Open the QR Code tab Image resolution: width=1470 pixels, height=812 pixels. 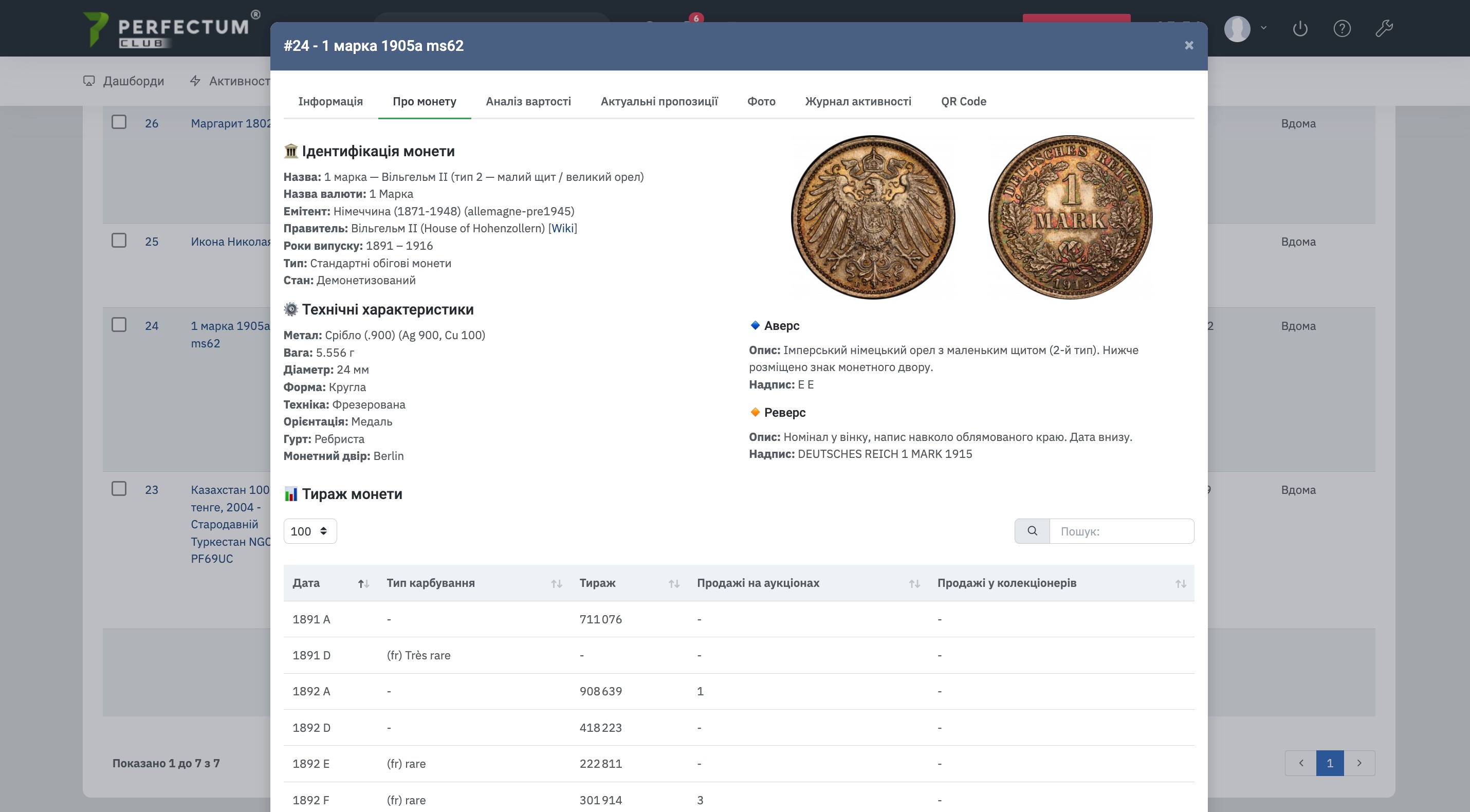tap(963, 101)
